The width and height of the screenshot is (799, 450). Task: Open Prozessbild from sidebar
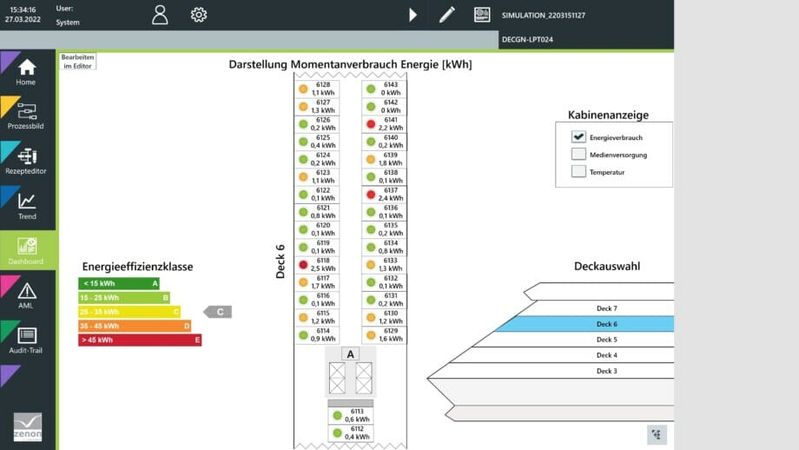[x=26, y=115]
